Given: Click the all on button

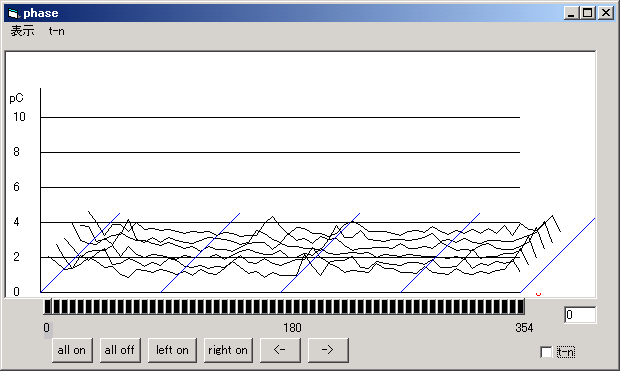Looking at the screenshot, I should coord(72,350).
